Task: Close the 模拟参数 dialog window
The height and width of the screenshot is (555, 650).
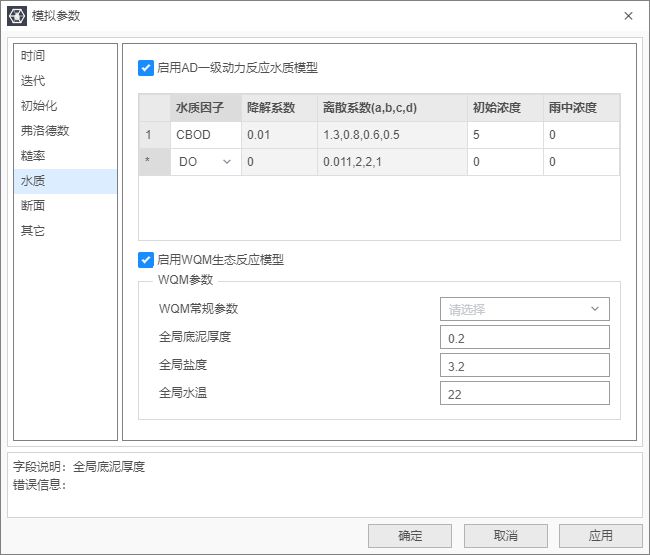Action: 628,16
